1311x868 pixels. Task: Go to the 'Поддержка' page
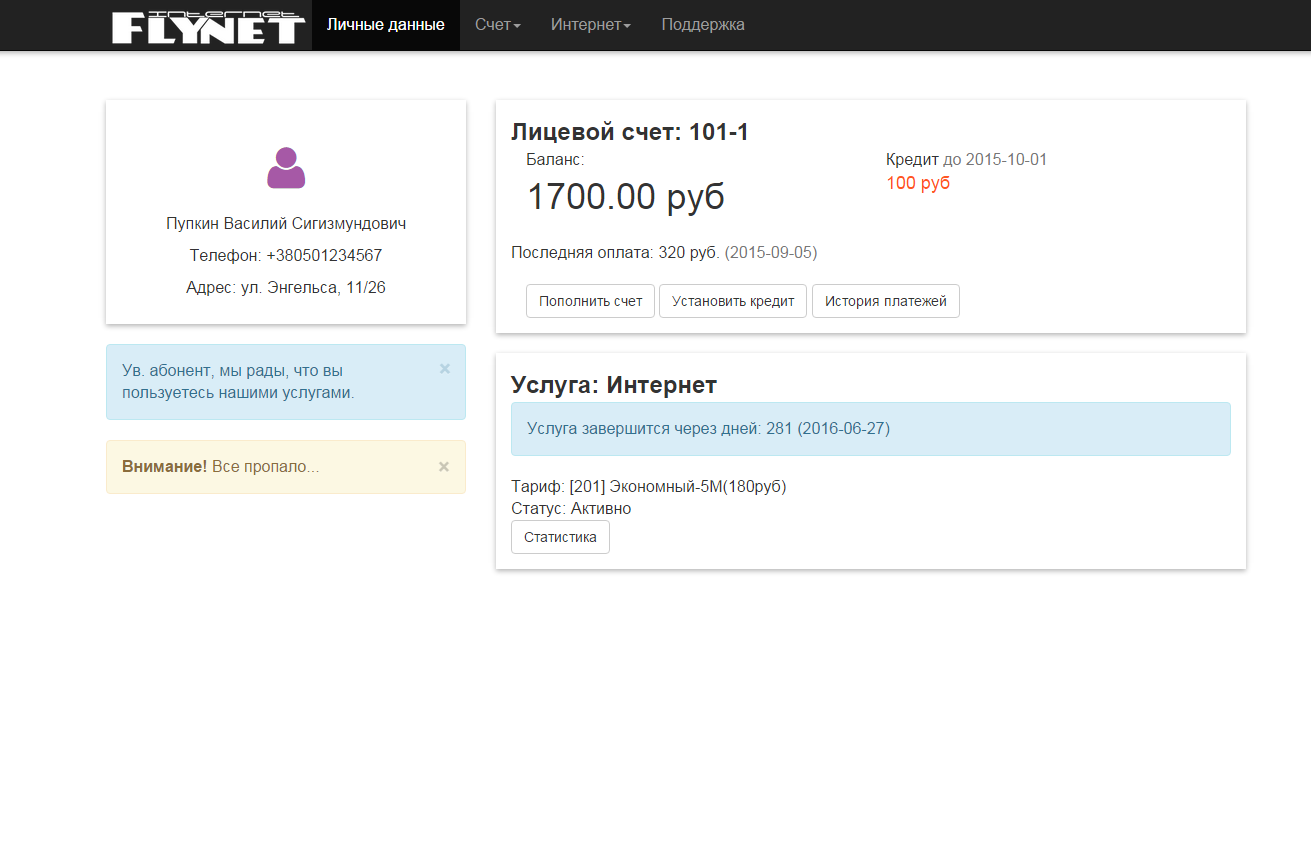703,25
